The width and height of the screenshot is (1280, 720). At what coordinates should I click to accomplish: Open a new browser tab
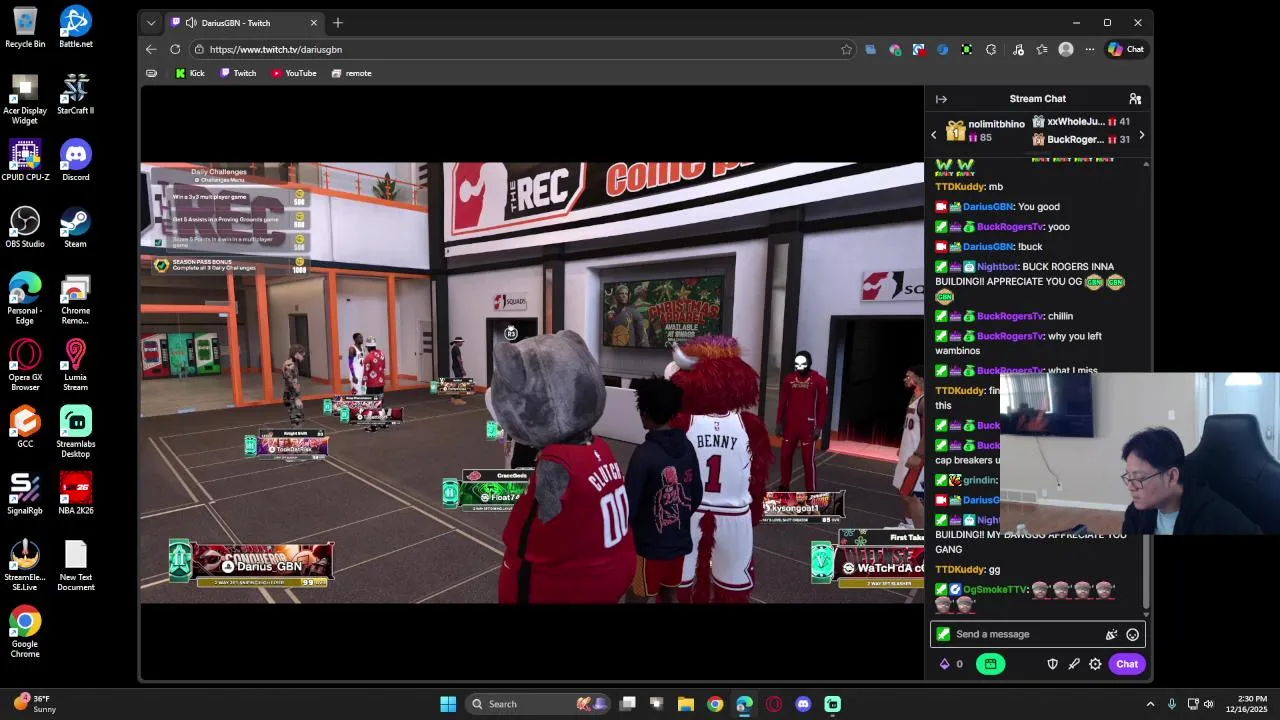(338, 23)
